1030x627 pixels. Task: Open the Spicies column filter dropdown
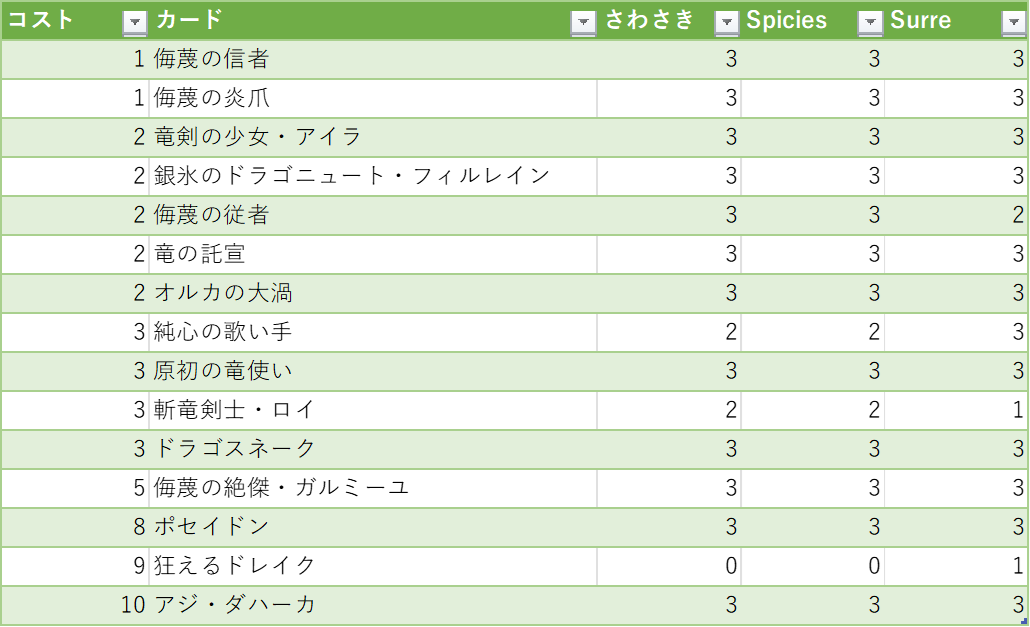point(870,23)
